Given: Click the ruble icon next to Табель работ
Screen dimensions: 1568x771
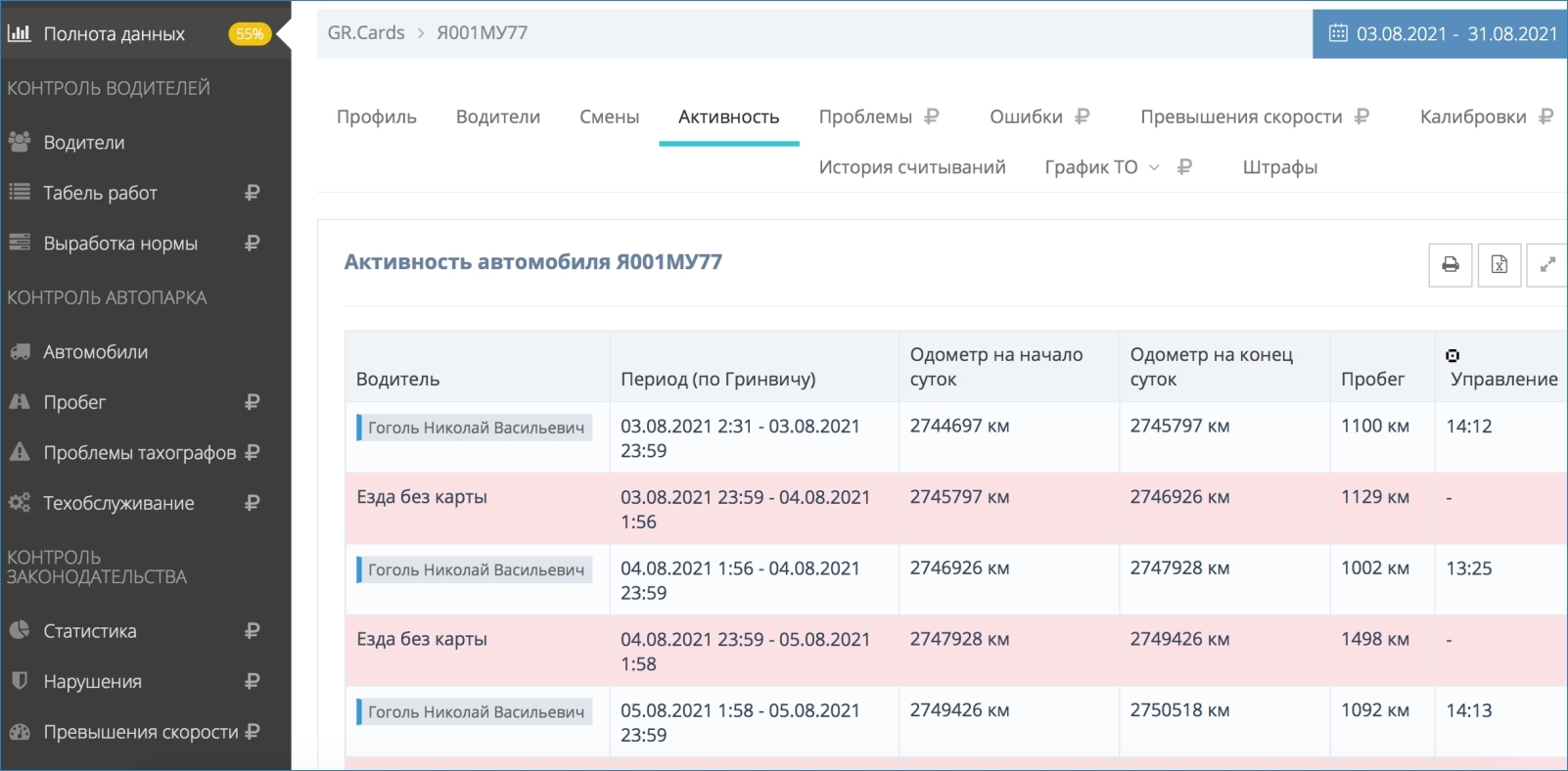Looking at the screenshot, I should pyautogui.click(x=253, y=193).
